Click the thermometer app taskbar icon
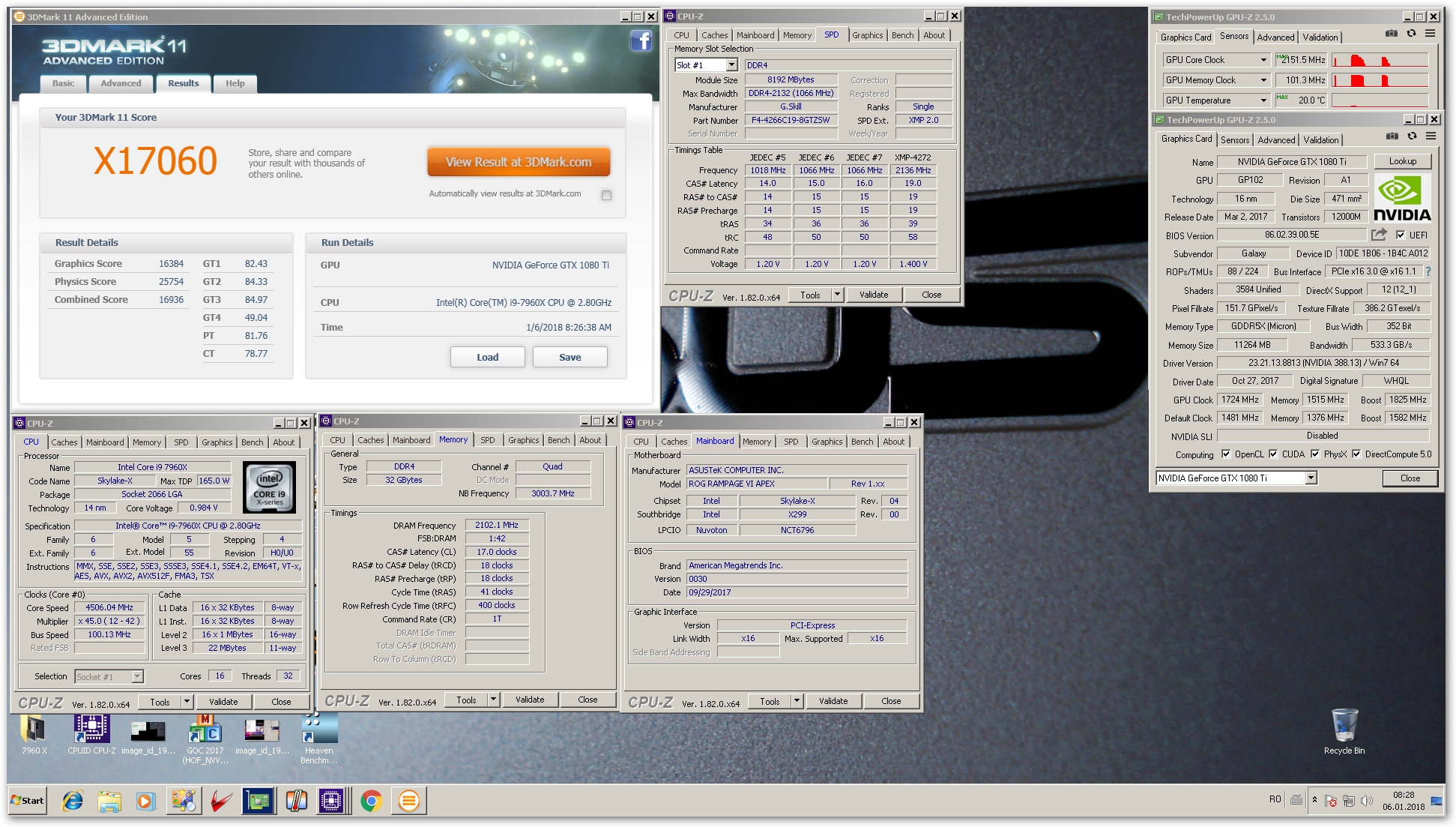The height and width of the screenshot is (827, 1456). 295,801
